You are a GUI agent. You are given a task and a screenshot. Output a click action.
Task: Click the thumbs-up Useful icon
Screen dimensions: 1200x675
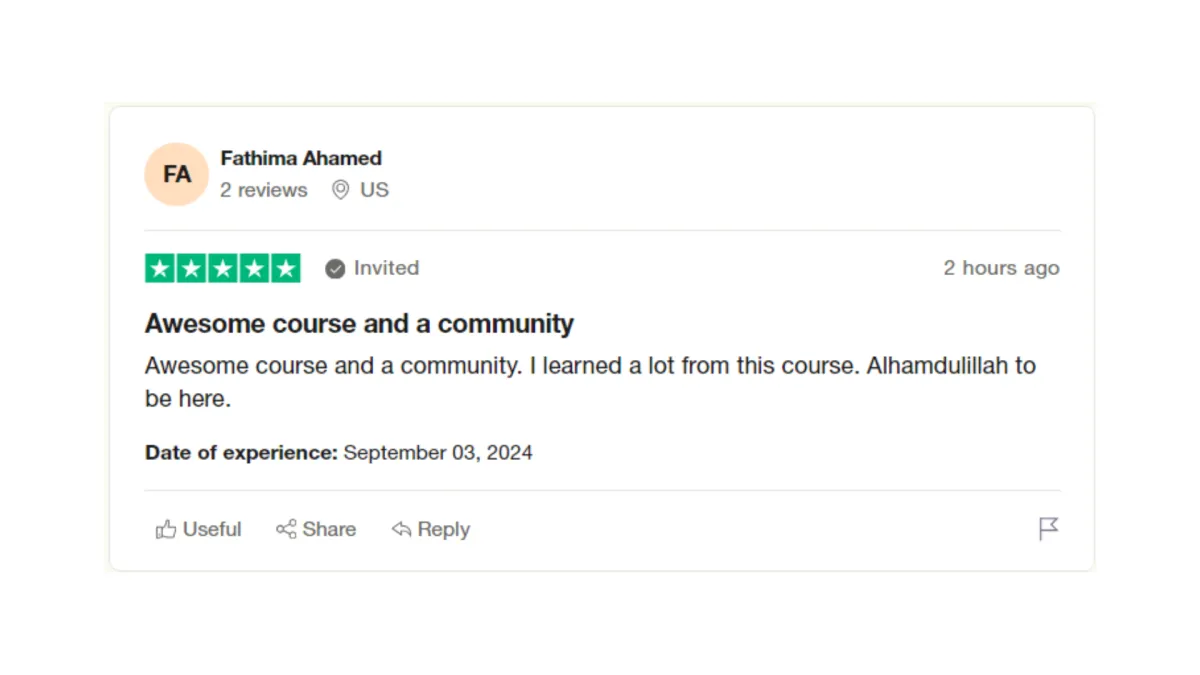pos(166,529)
